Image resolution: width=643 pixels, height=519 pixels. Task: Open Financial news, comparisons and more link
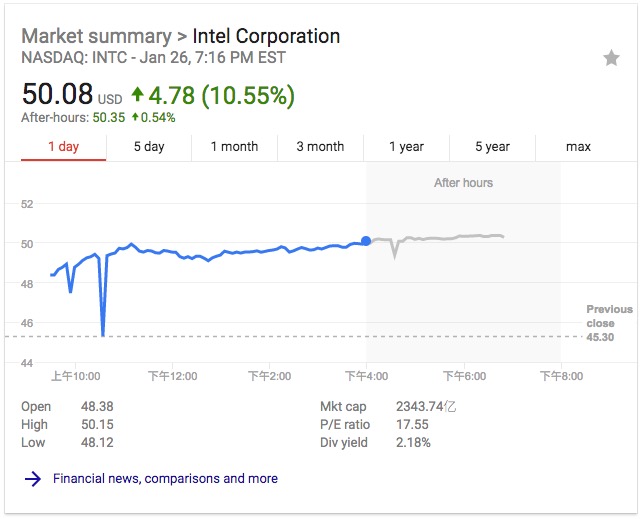165,479
